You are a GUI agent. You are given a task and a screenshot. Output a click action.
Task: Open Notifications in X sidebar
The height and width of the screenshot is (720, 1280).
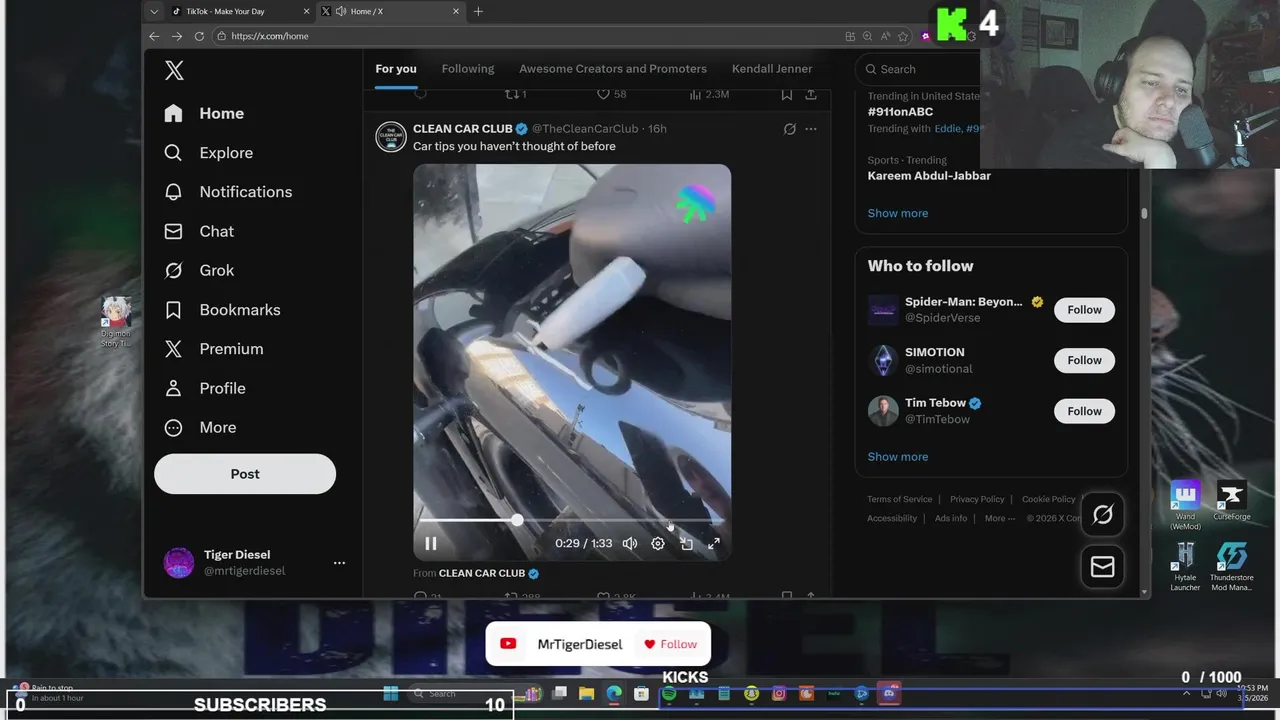(228, 192)
